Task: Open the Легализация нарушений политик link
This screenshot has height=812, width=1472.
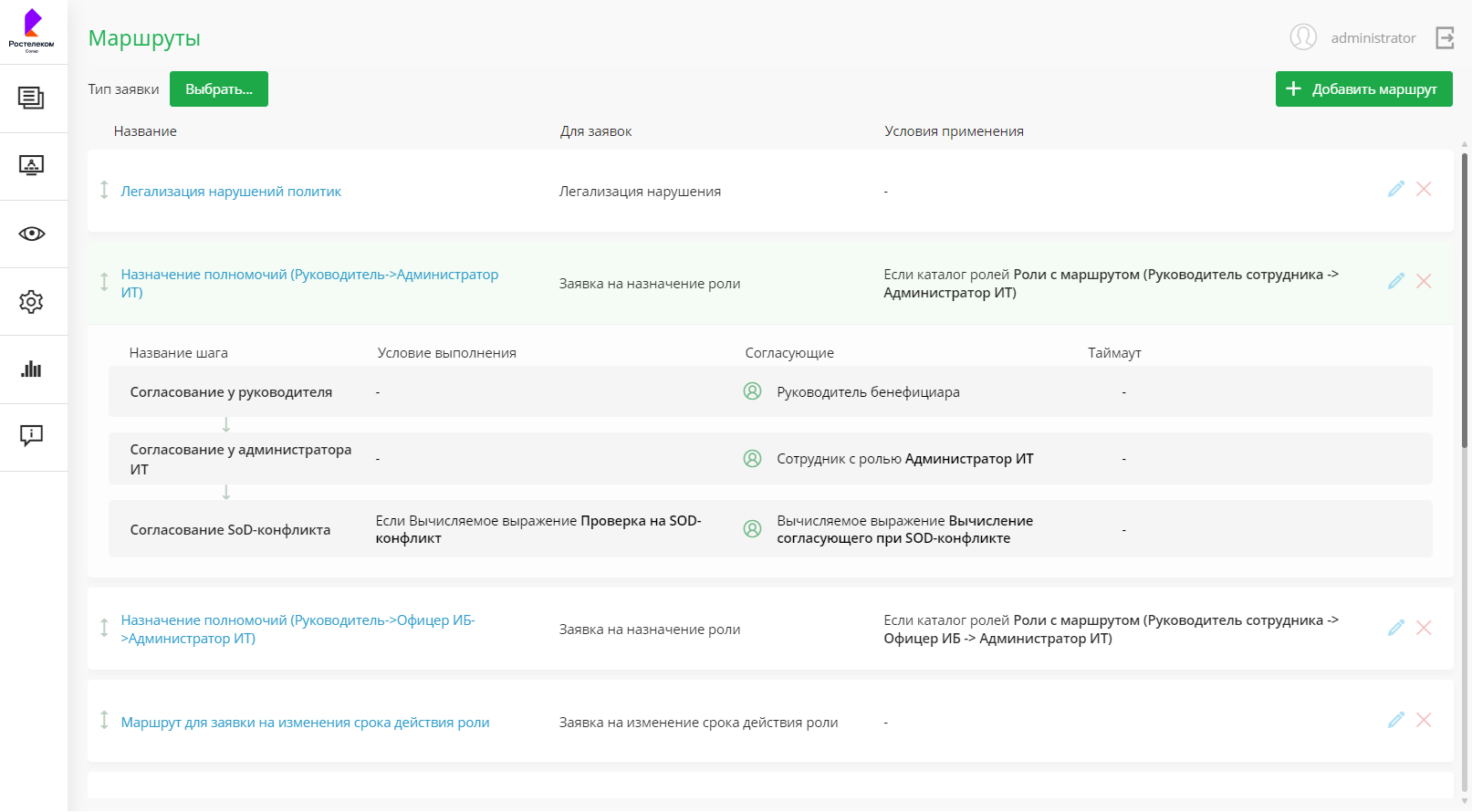Action: [231, 192]
